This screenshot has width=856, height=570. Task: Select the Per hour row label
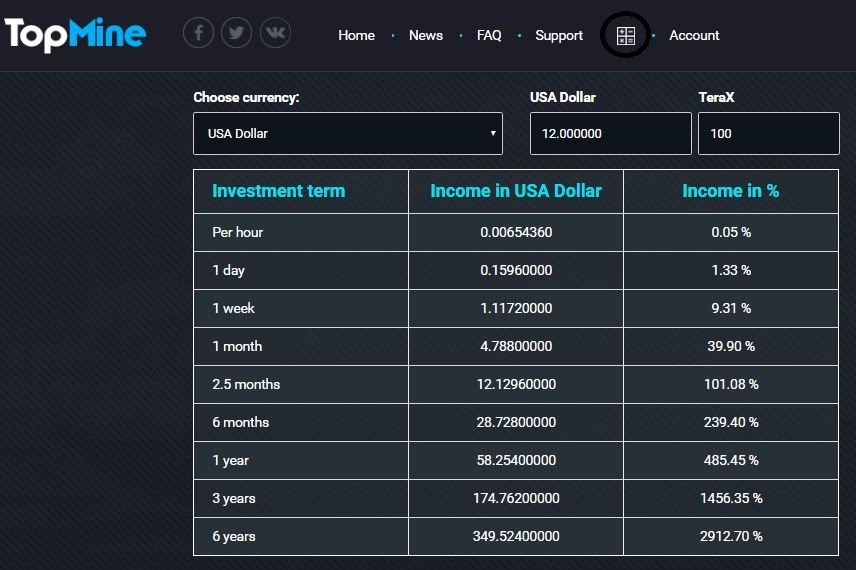point(237,232)
